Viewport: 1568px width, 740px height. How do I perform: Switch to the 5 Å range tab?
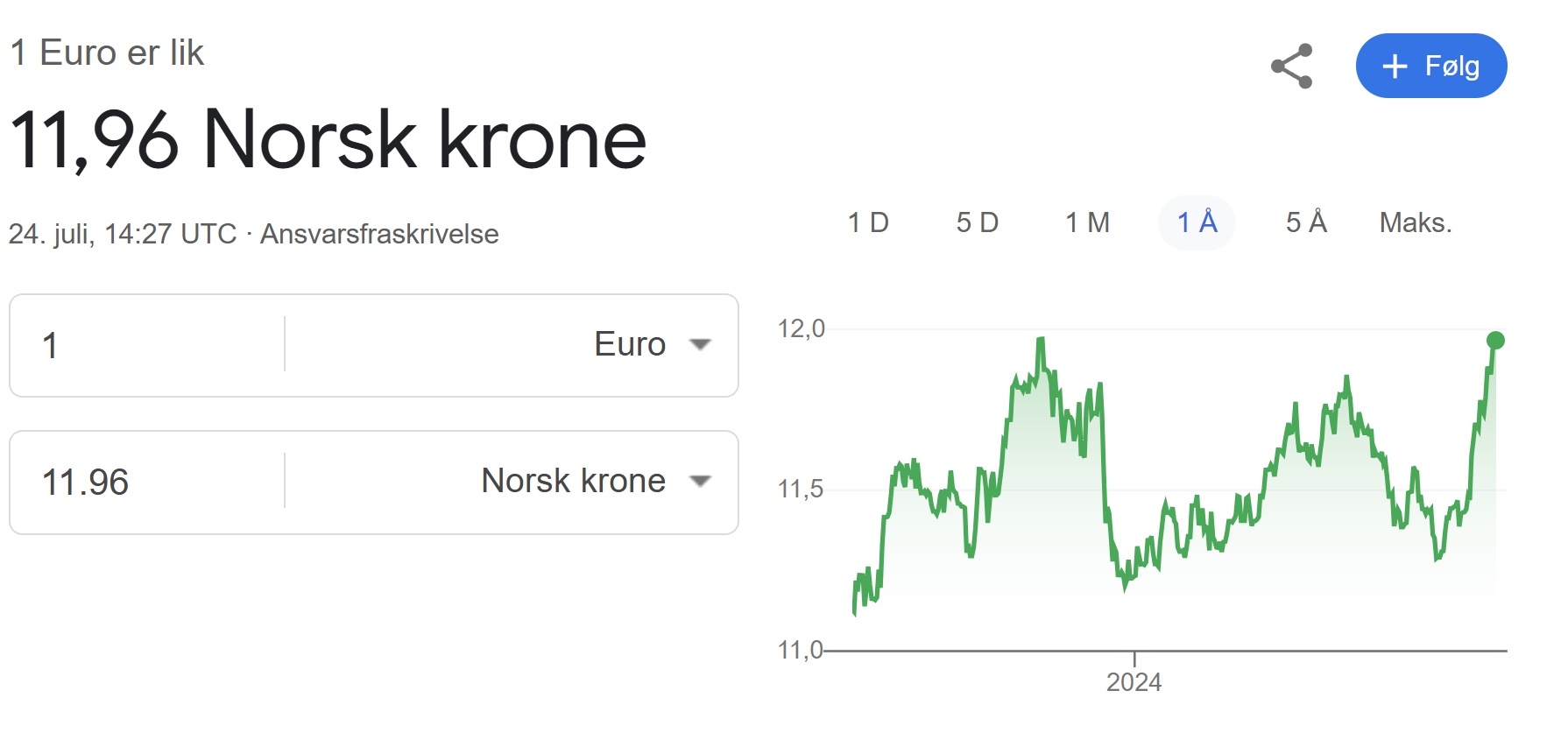(1306, 222)
